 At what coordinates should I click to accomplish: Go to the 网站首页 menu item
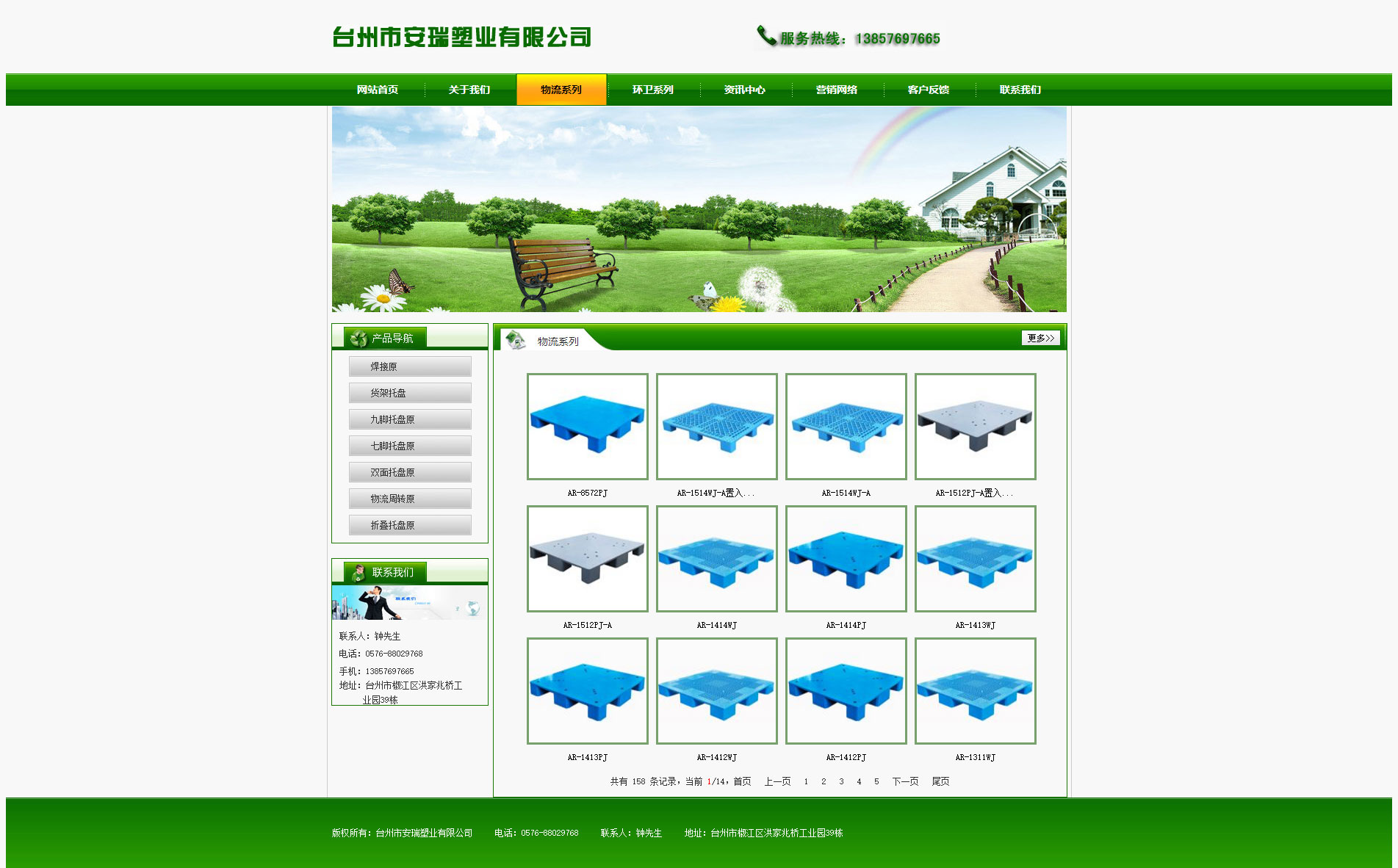pyautogui.click(x=378, y=90)
